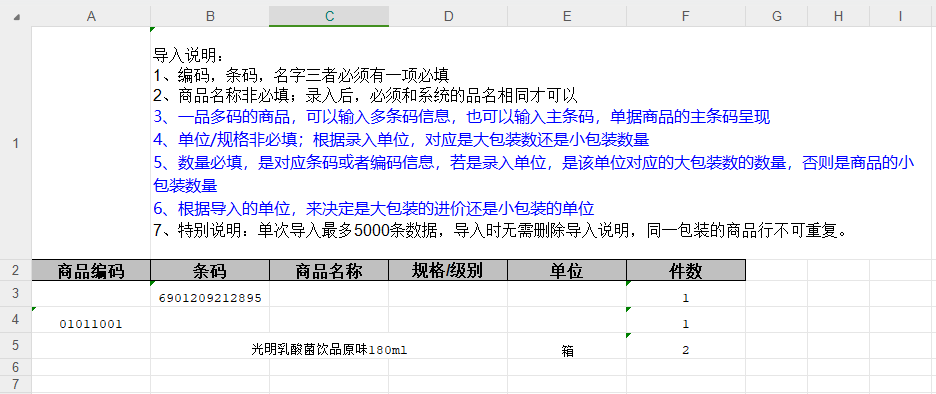Click the 件数 header cell
The image size is (936, 394).
click(686, 270)
